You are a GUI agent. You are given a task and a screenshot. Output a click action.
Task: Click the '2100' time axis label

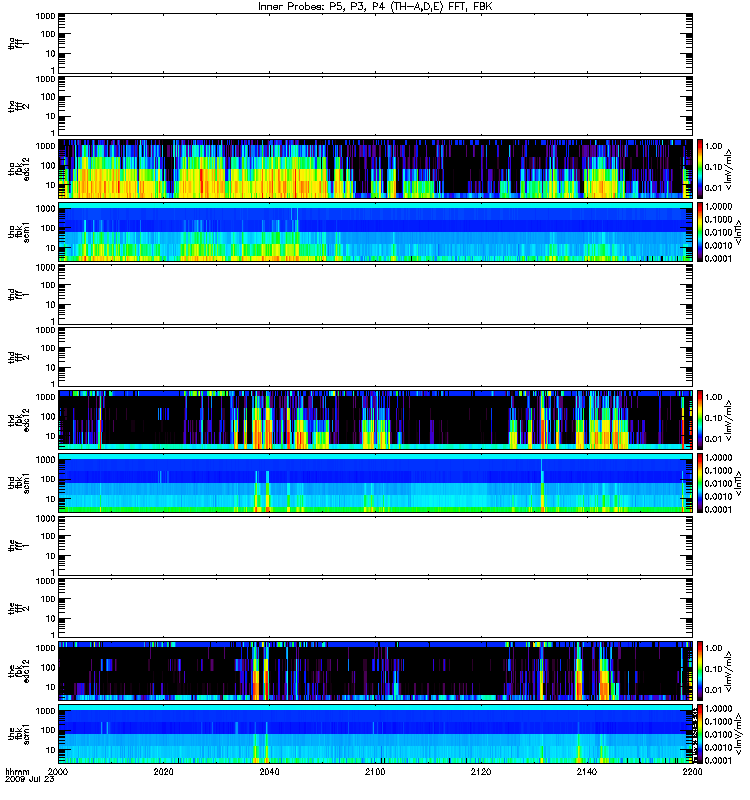point(375,771)
